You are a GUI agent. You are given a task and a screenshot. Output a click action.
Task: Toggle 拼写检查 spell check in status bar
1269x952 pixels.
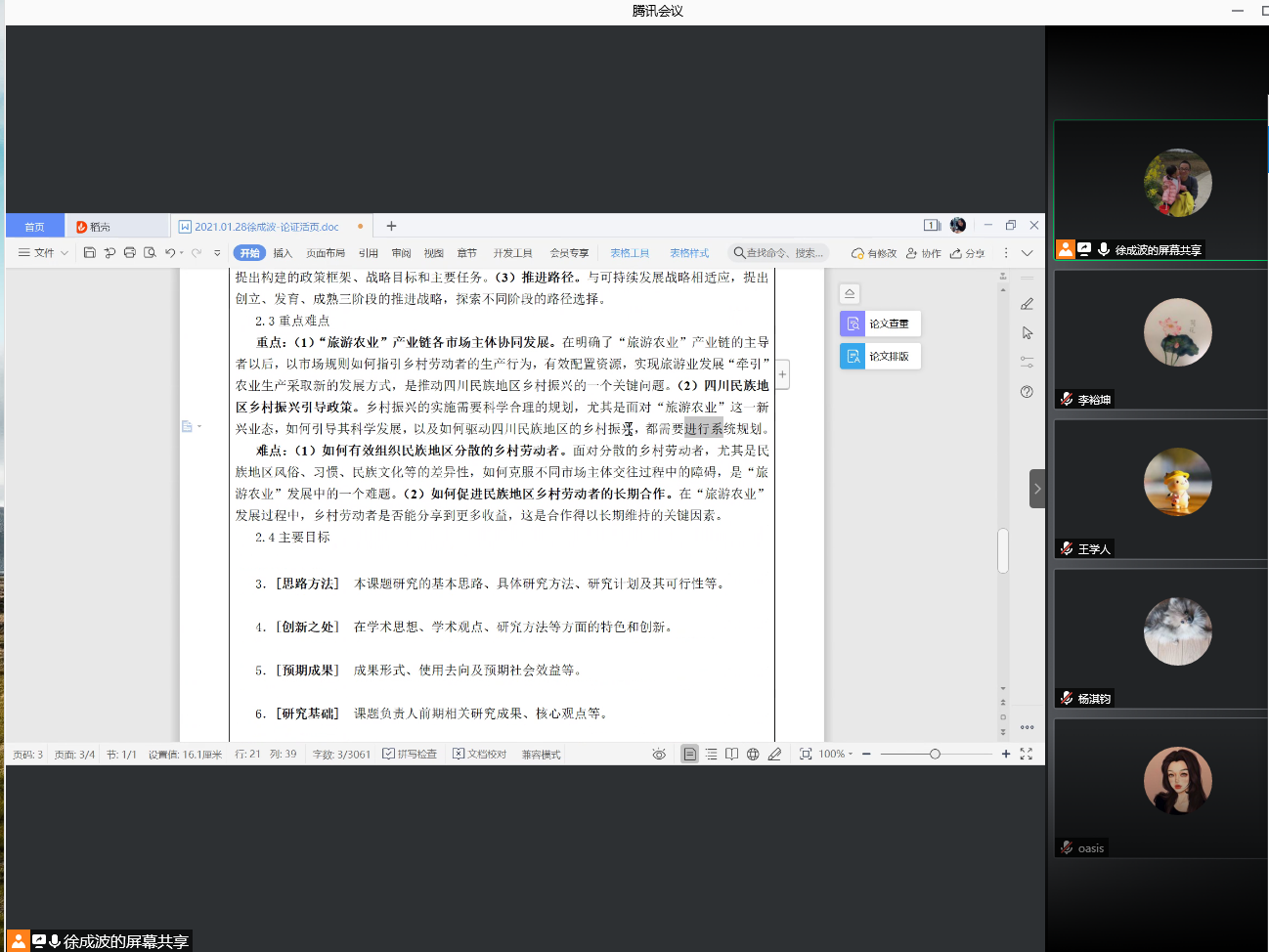[410, 755]
